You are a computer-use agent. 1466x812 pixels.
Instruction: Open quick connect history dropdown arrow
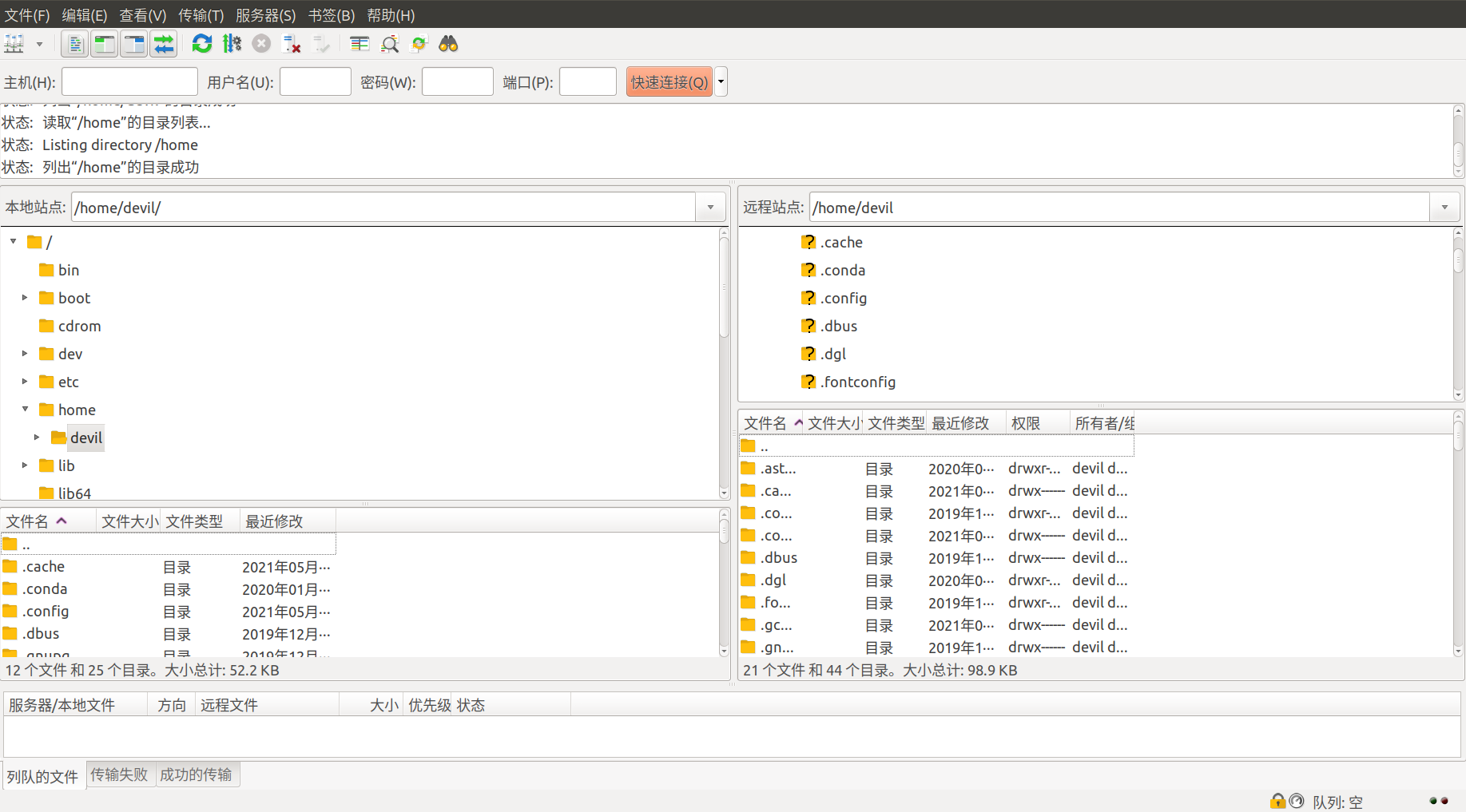tap(721, 81)
